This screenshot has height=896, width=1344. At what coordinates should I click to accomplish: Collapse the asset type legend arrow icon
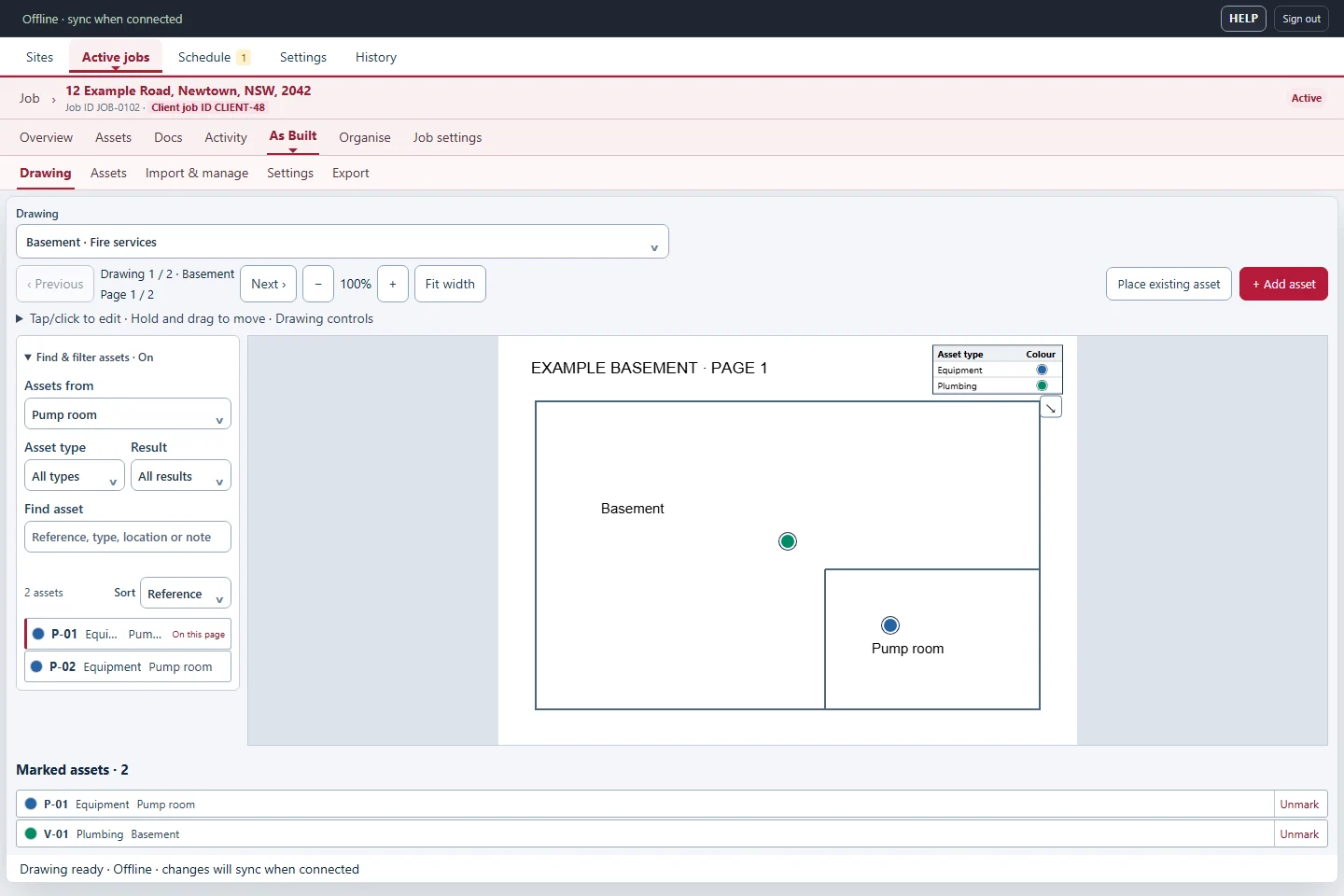(1051, 408)
